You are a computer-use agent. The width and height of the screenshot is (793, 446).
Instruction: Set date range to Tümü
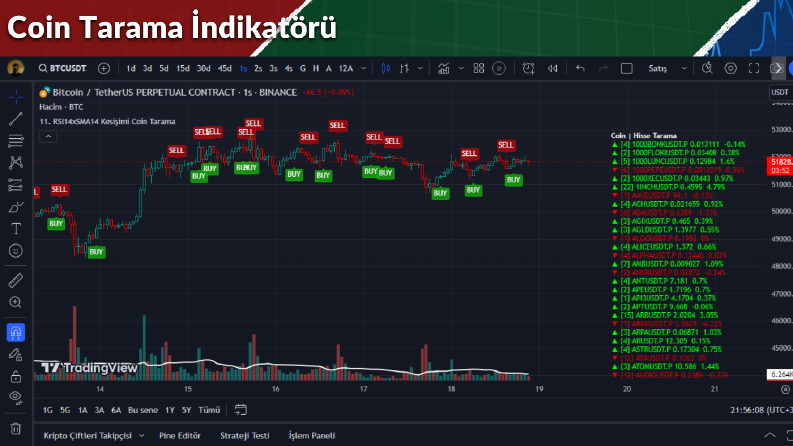[209, 410]
